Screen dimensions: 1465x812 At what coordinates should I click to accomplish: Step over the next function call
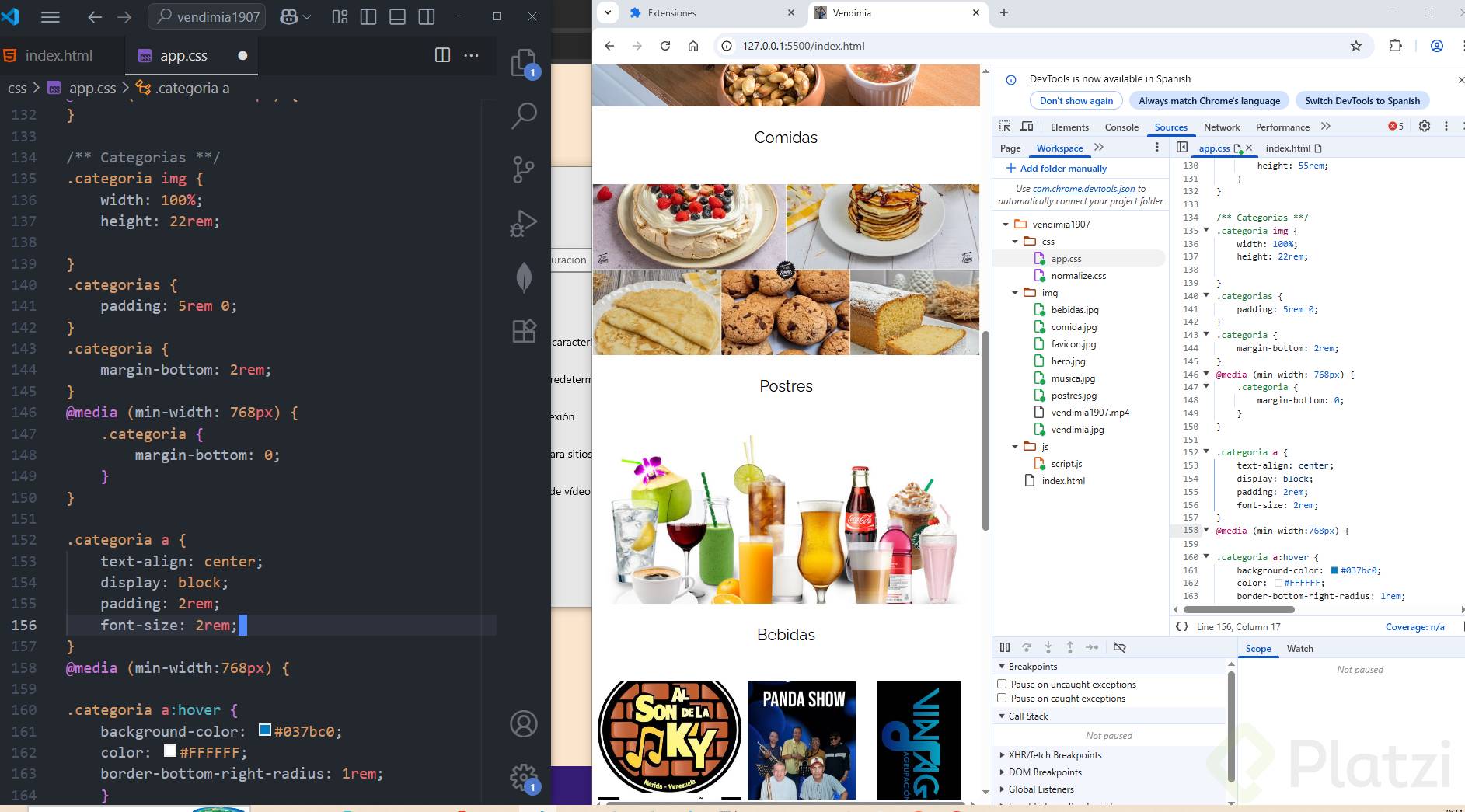[1027, 647]
